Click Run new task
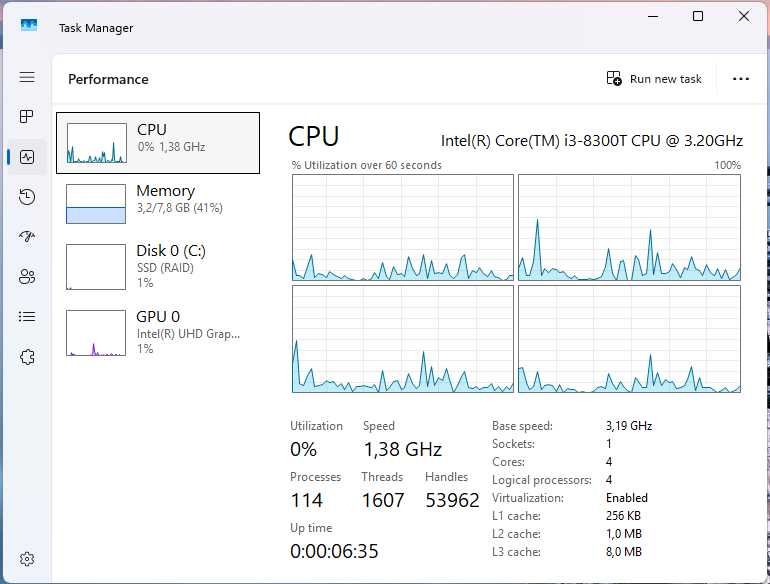Screen dimensions: 770x584 coord(655,79)
